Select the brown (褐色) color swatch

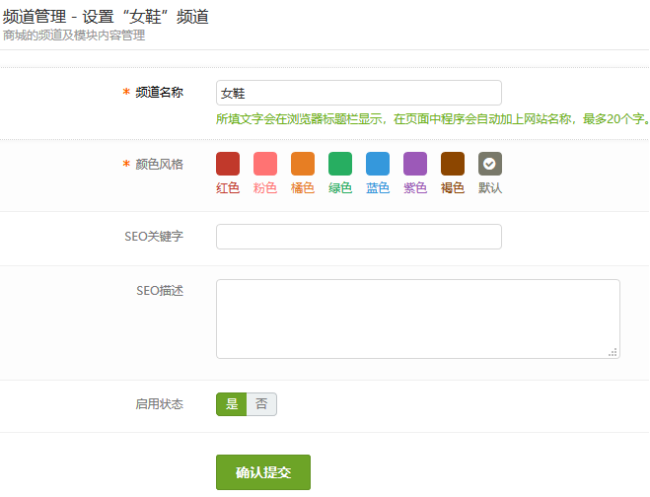tap(453, 164)
